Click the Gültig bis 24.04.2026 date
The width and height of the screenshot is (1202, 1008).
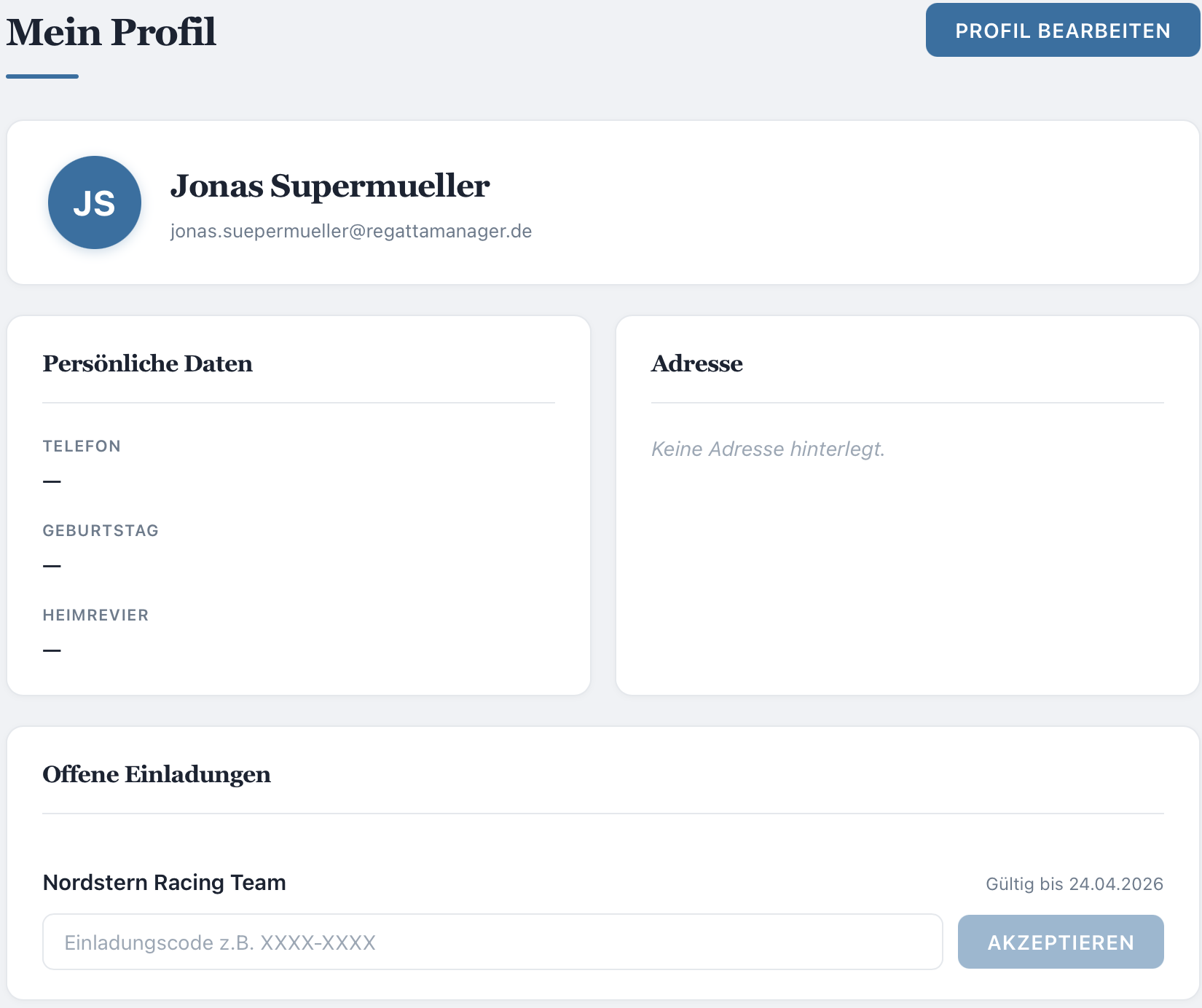(x=1074, y=883)
